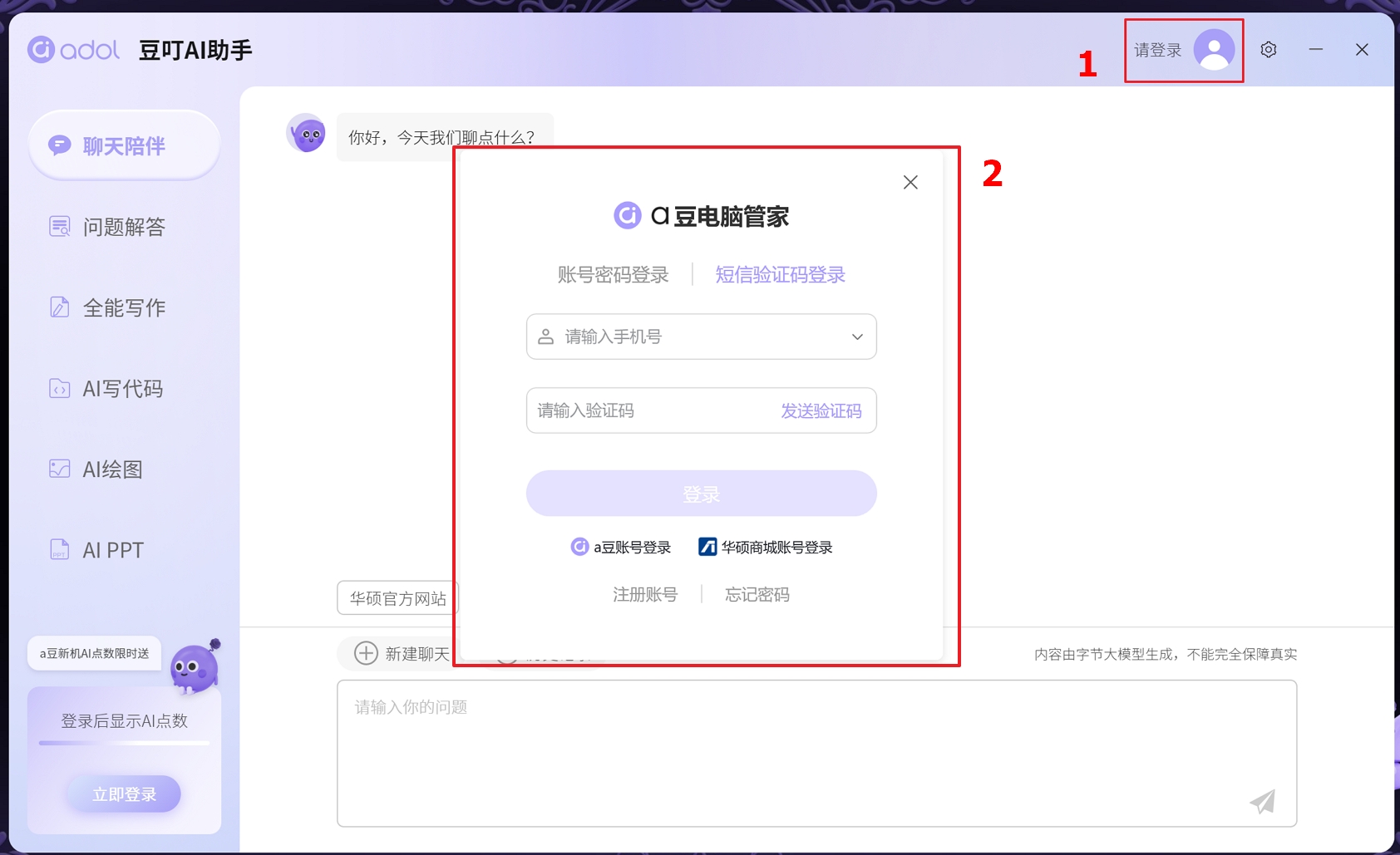Screen dimensions: 1400x855
Task: Click the paper-plane send icon
Action: pyautogui.click(x=1262, y=801)
